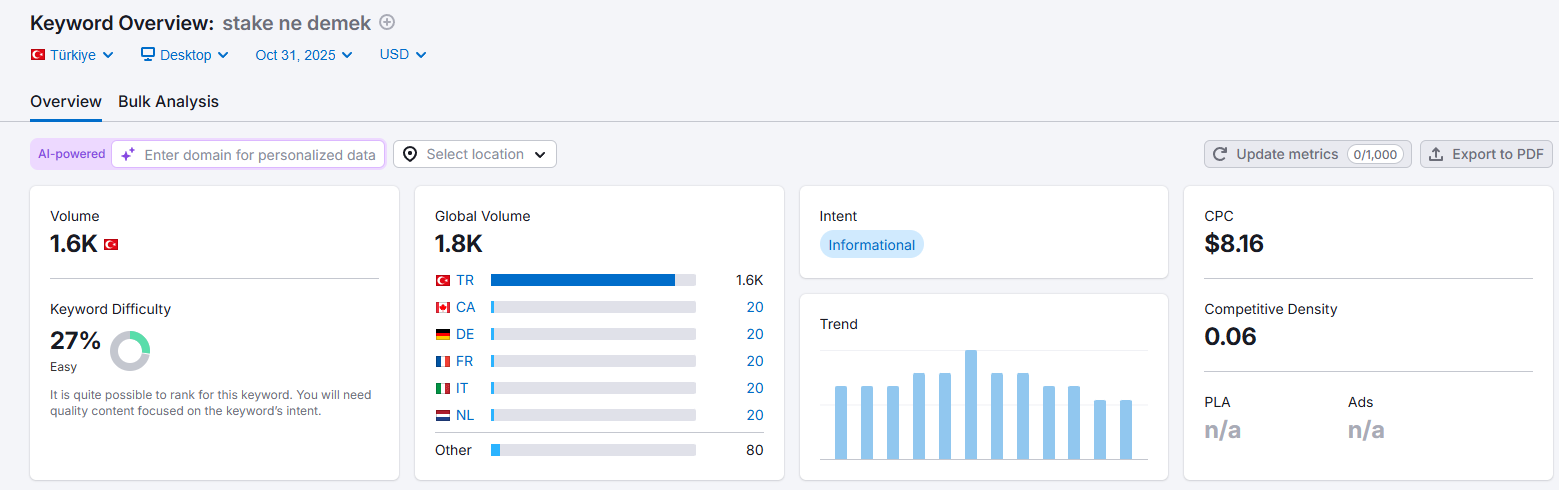Click the Export to PDF button

(x=1486, y=154)
